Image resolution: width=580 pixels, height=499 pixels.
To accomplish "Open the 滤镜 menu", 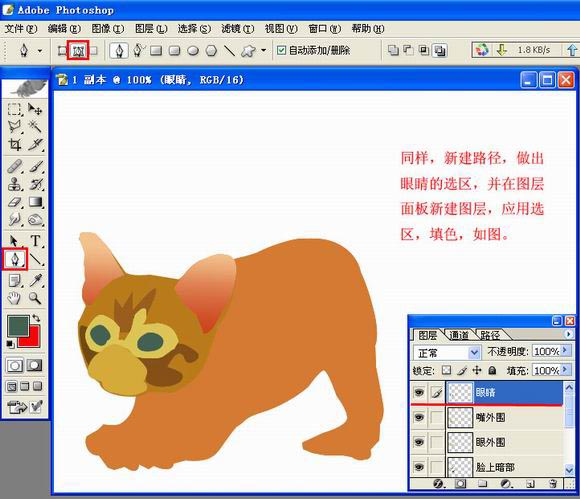I will (x=237, y=28).
